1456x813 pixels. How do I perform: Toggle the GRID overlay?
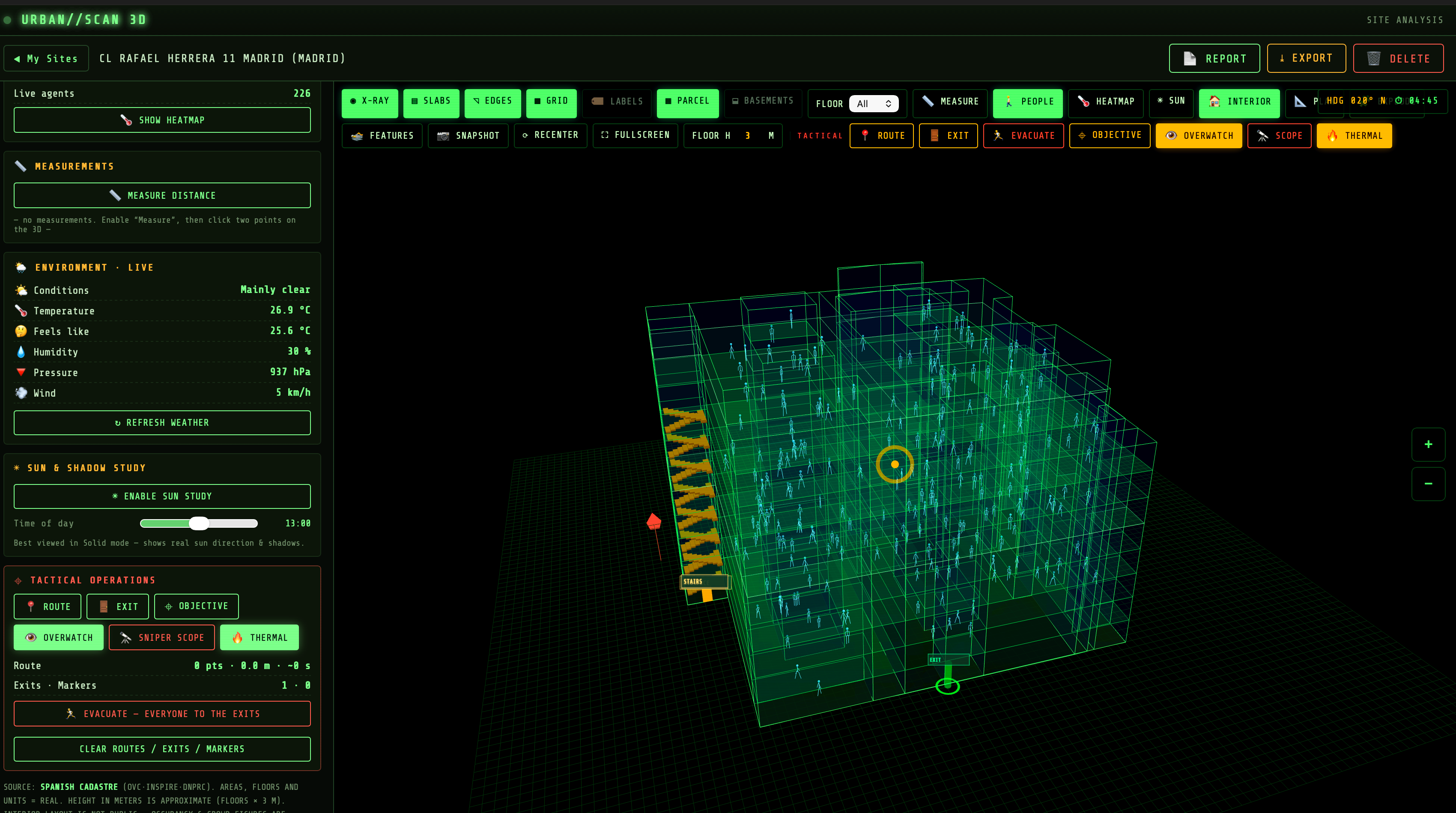pyautogui.click(x=551, y=104)
